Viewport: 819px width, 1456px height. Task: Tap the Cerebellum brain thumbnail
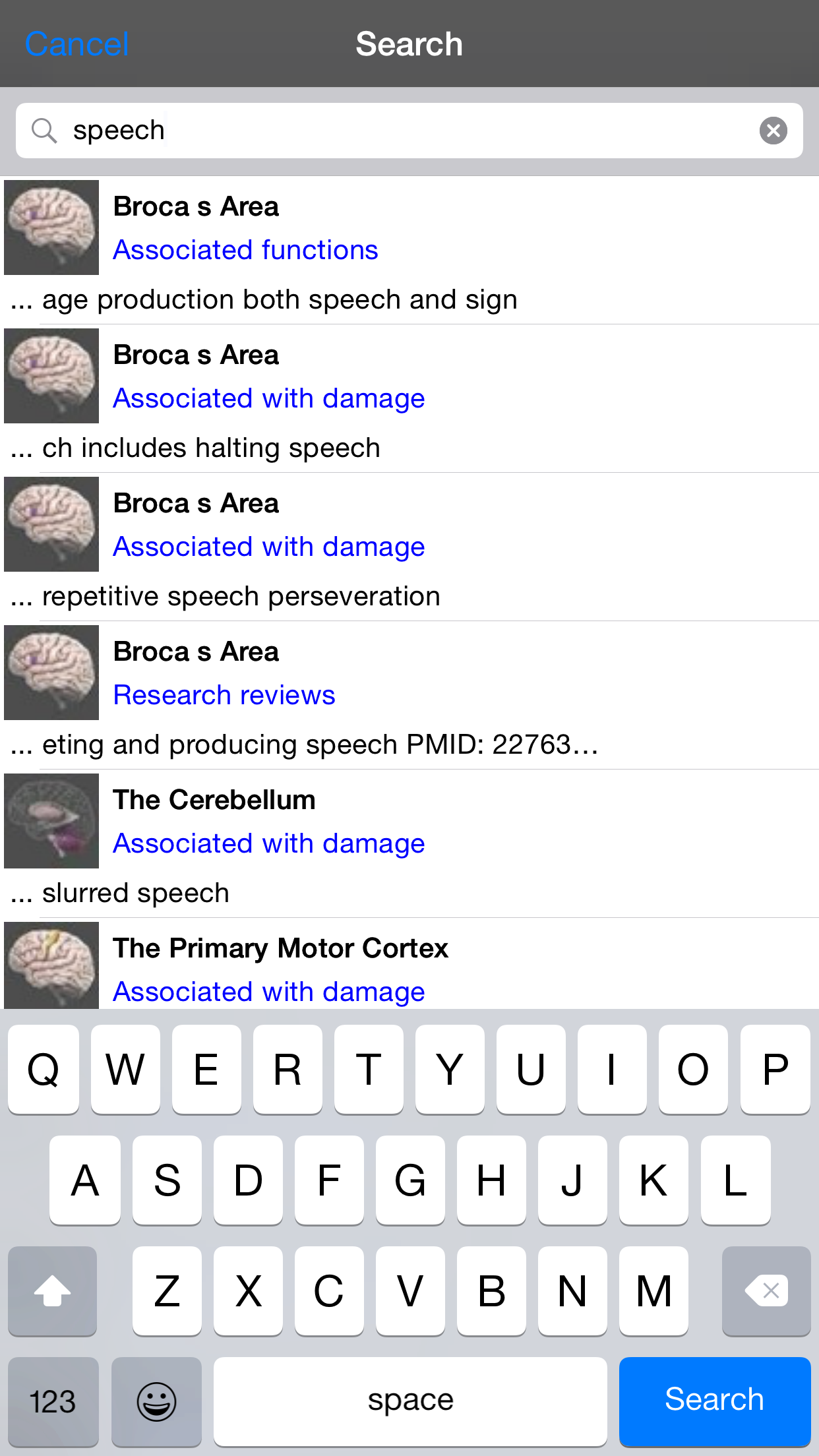coord(51,821)
